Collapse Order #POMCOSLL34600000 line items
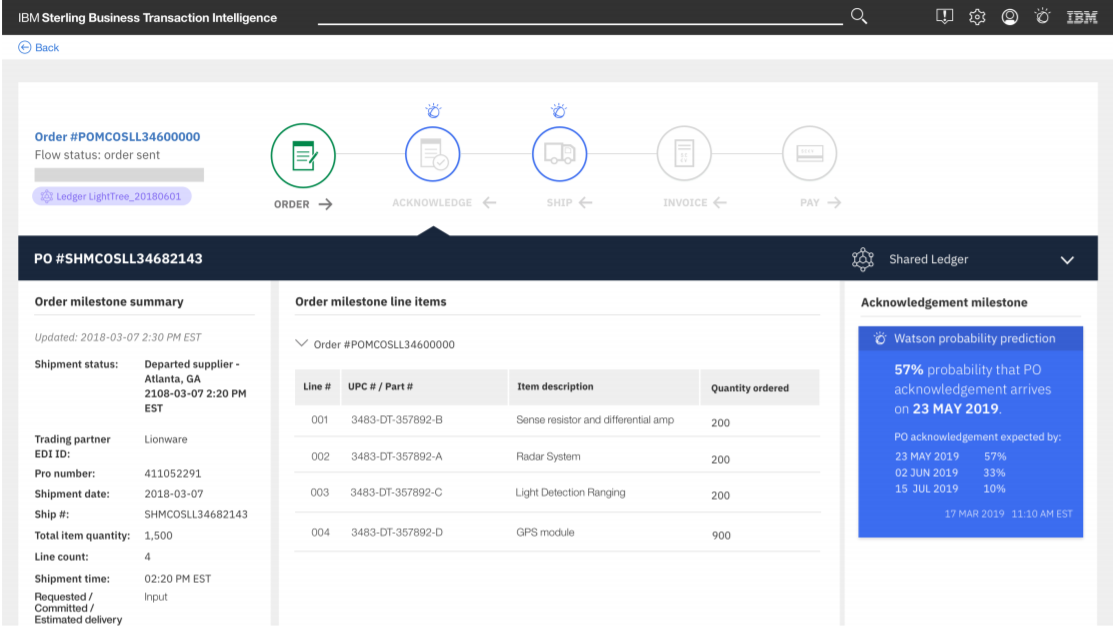 click(302, 344)
